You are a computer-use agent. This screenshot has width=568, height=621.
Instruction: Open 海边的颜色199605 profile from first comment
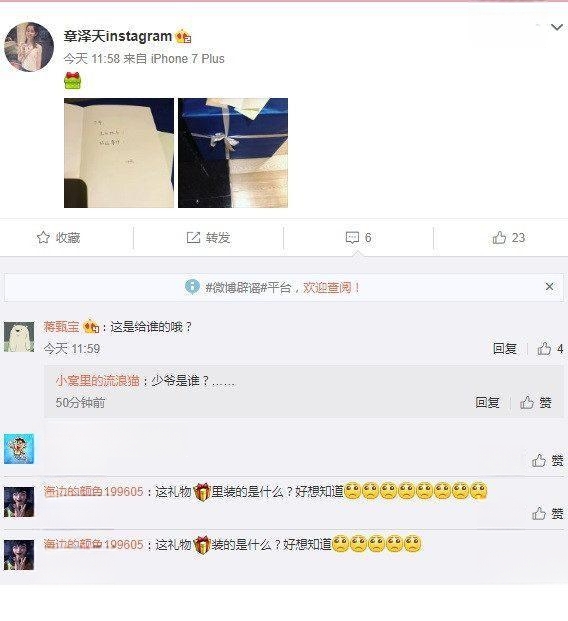click(x=93, y=491)
